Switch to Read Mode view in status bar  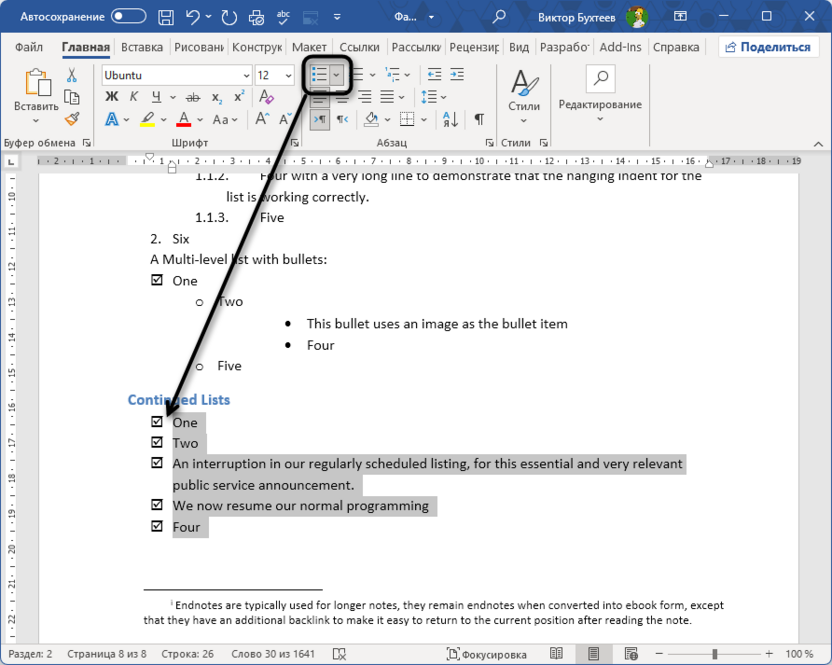[556, 654]
